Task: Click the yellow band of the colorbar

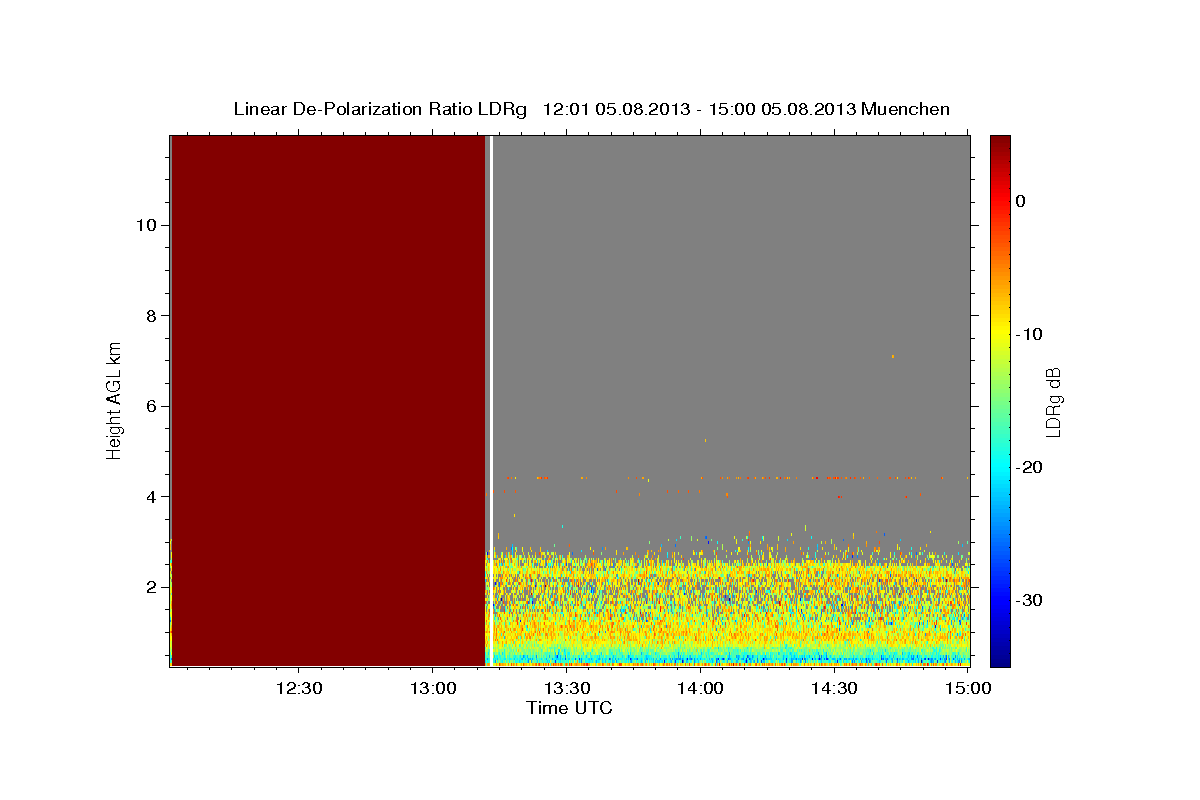Action: (x=1000, y=330)
